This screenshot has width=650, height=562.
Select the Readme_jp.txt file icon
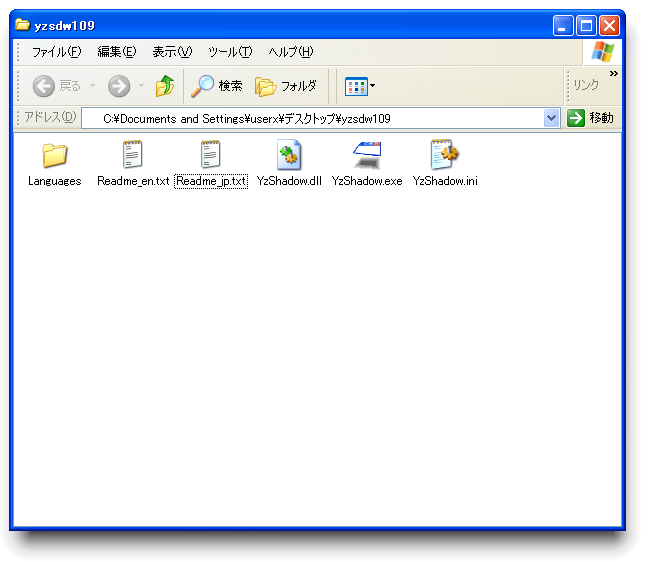211,154
